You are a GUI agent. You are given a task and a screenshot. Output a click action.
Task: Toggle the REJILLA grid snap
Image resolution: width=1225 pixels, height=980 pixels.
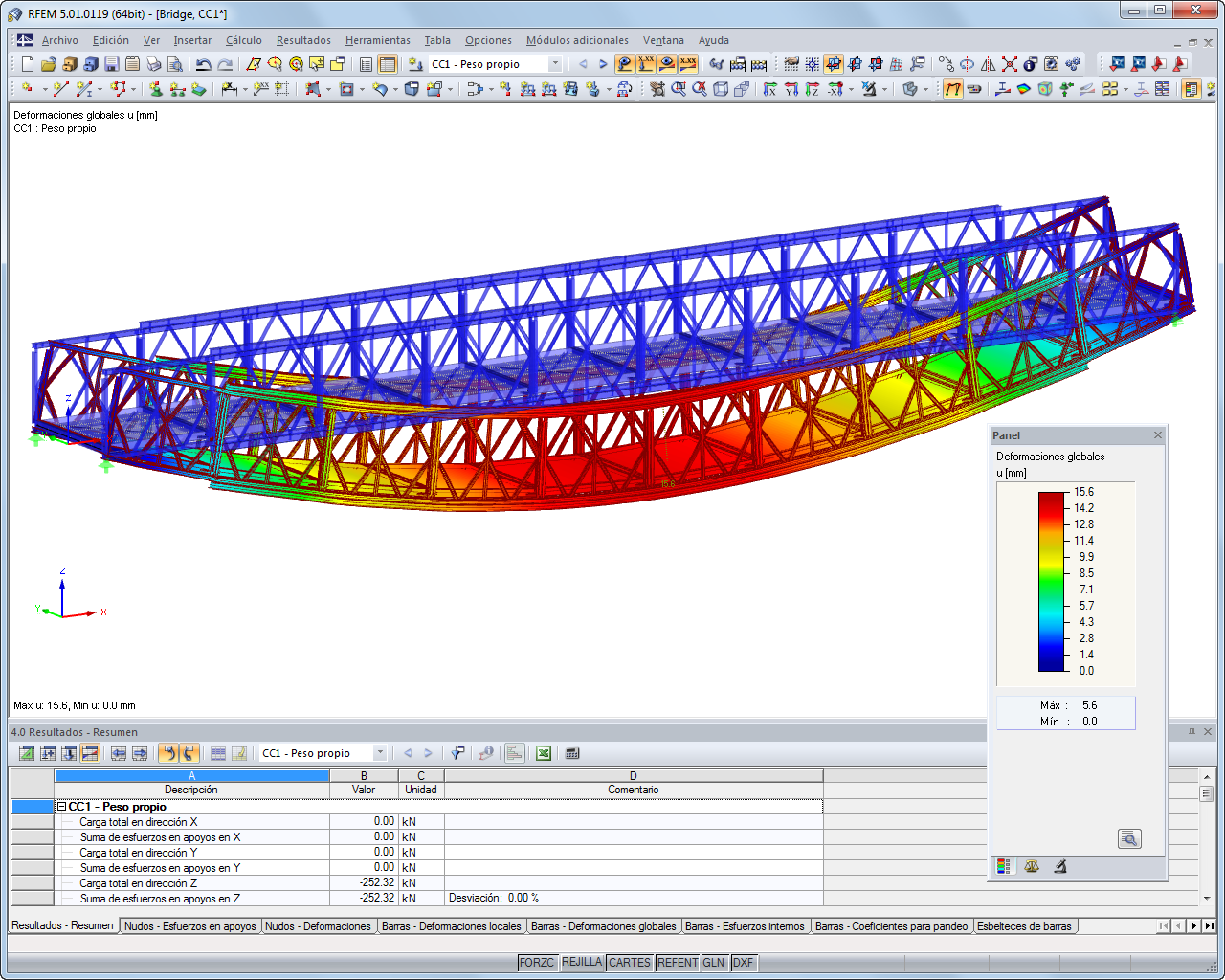(582, 963)
